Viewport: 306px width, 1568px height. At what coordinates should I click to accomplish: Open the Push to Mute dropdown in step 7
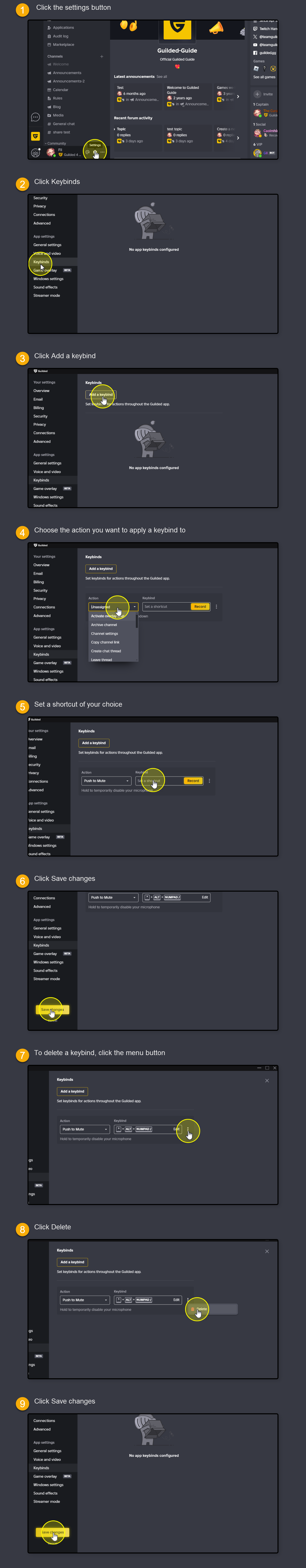point(85,1129)
